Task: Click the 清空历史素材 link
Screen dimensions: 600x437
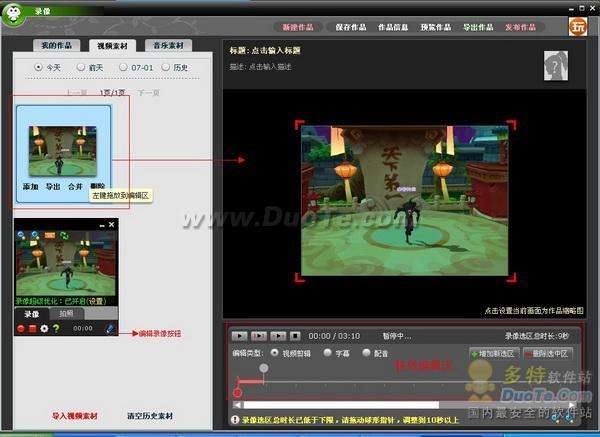Action: click(x=150, y=416)
